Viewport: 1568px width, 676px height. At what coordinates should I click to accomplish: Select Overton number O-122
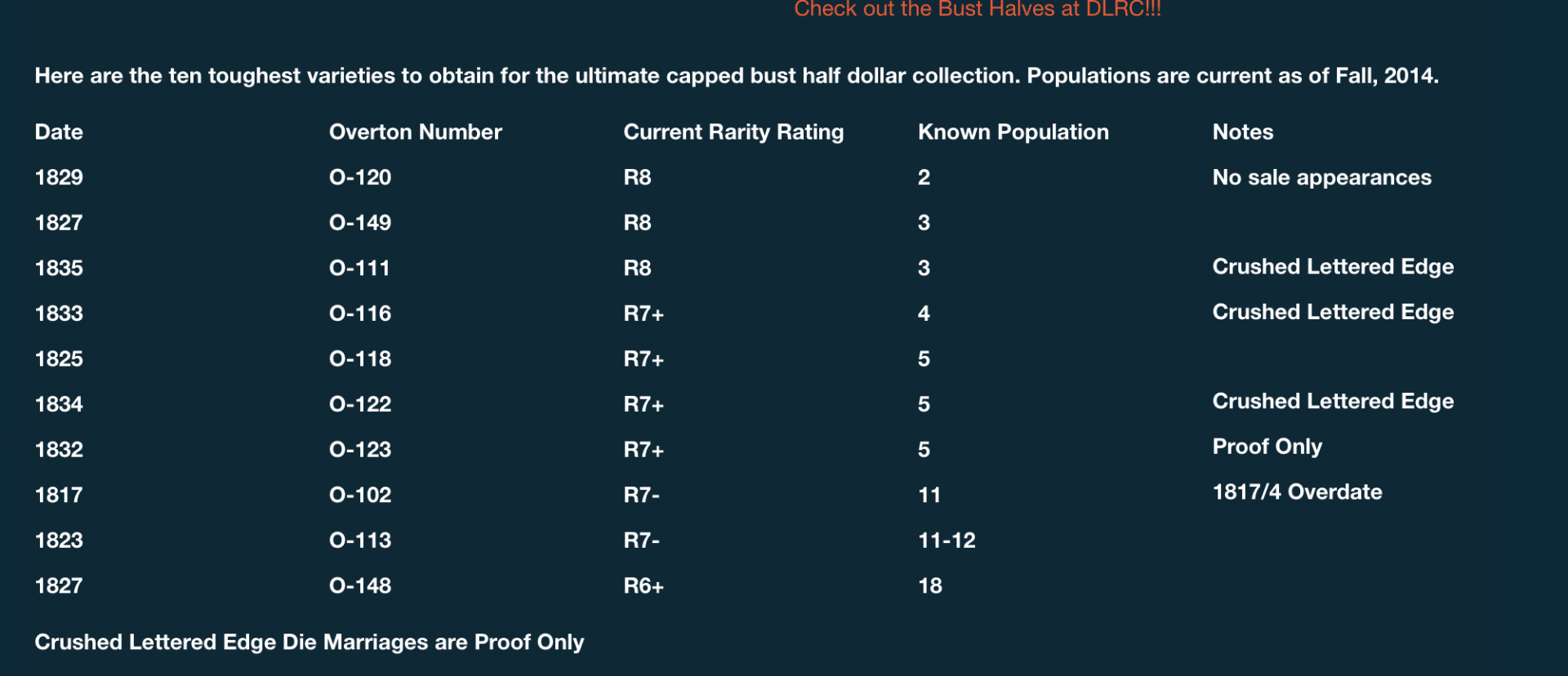coord(360,404)
